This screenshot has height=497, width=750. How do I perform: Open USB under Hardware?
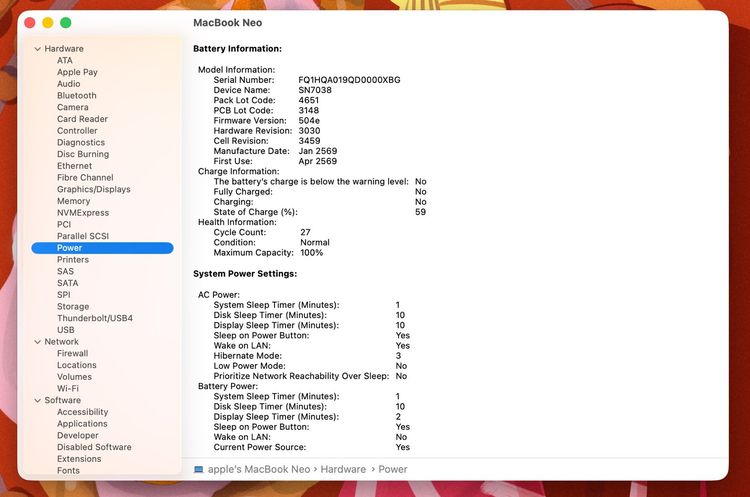(66, 330)
